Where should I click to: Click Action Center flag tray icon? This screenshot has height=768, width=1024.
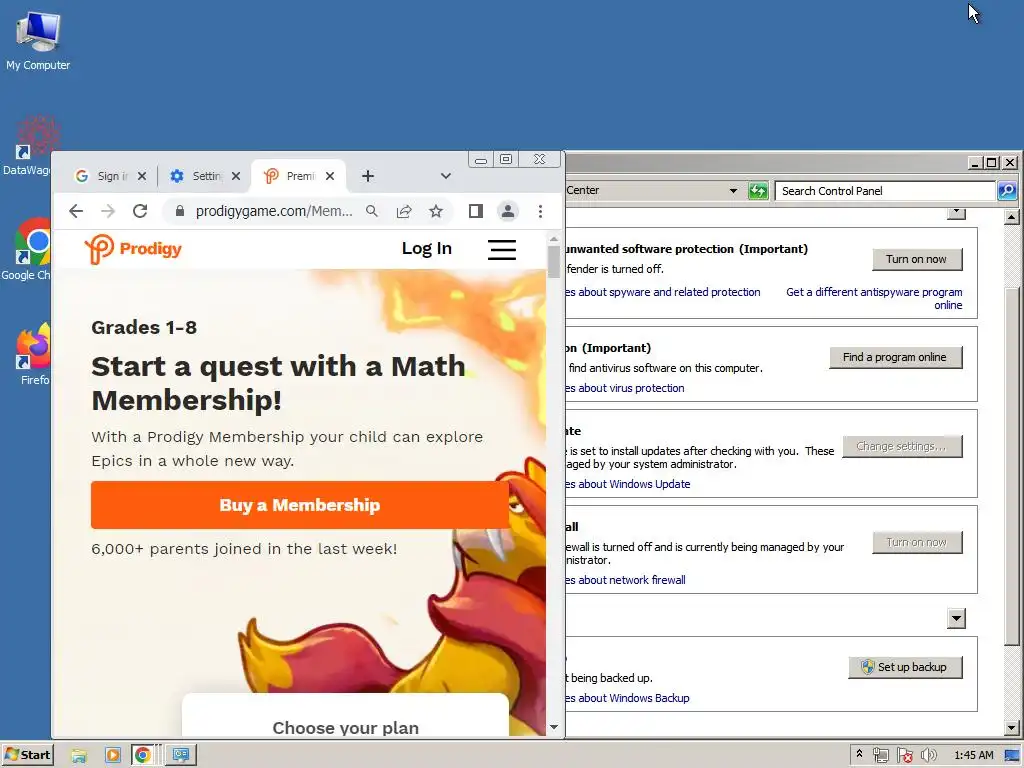pos(904,756)
